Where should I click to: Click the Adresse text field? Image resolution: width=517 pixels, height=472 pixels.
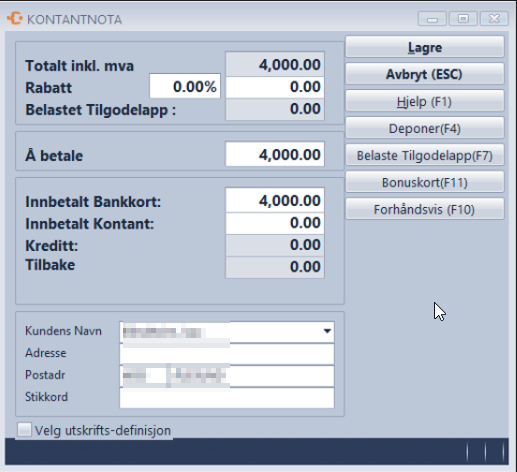coord(227,354)
